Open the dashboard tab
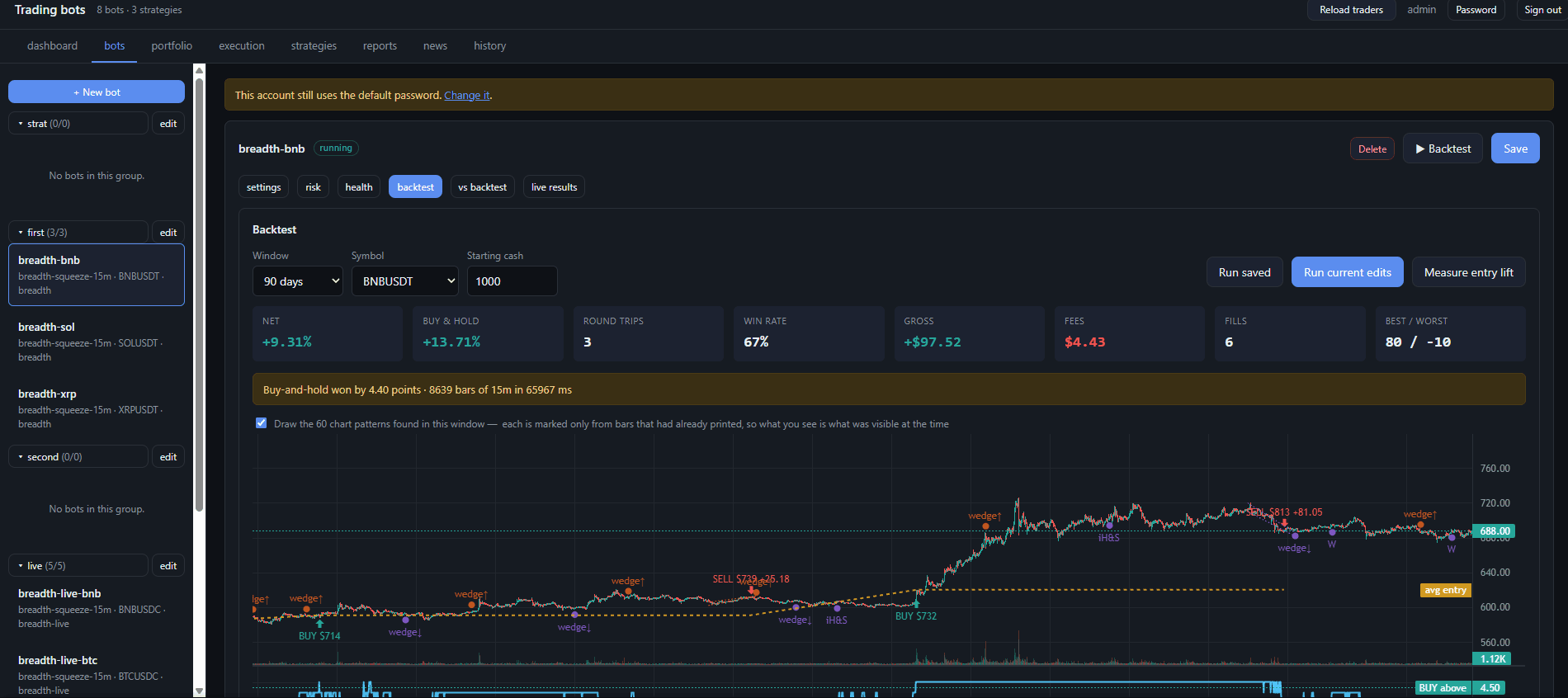This screenshot has height=698, width=1568. [52, 45]
